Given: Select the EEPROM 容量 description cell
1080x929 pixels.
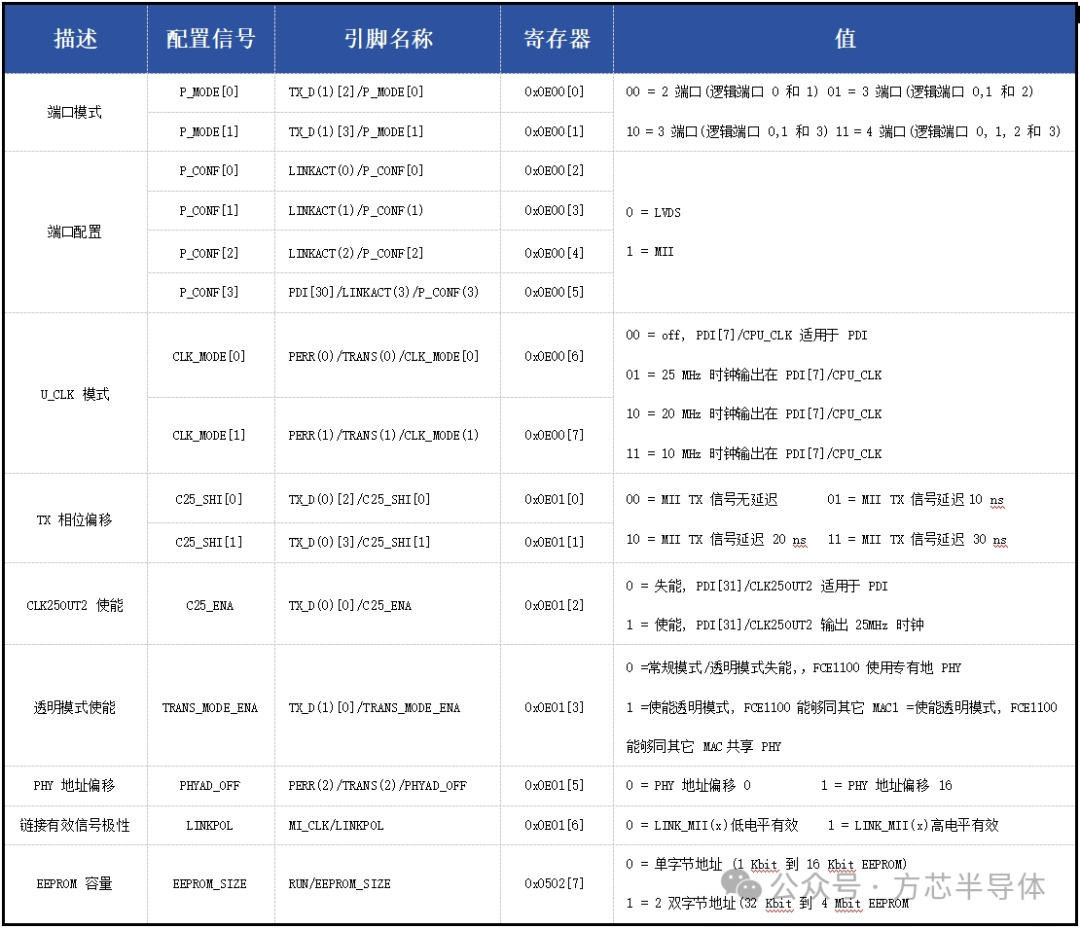Looking at the screenshot, I should pos(76,884).
